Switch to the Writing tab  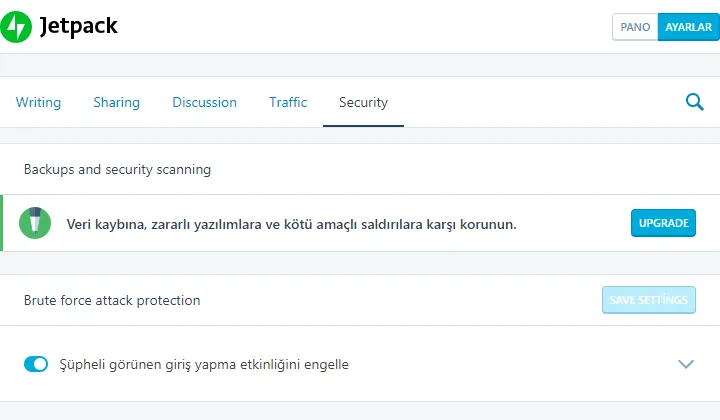38,102
